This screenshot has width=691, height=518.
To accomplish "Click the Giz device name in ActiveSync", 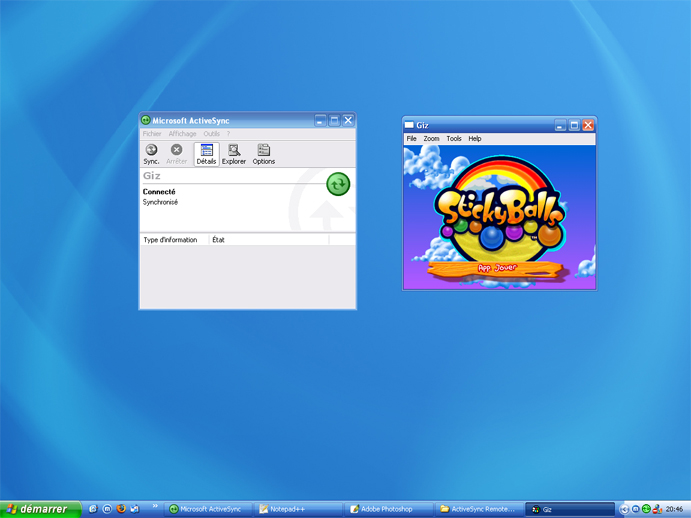I will click(152, 176).
